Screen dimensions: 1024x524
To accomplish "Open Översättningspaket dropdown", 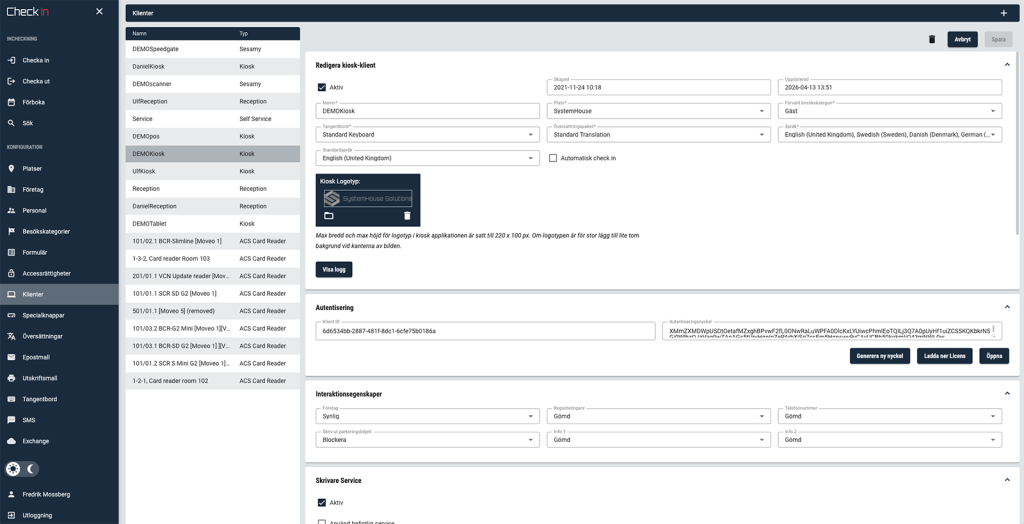I will tap(658, 135).
